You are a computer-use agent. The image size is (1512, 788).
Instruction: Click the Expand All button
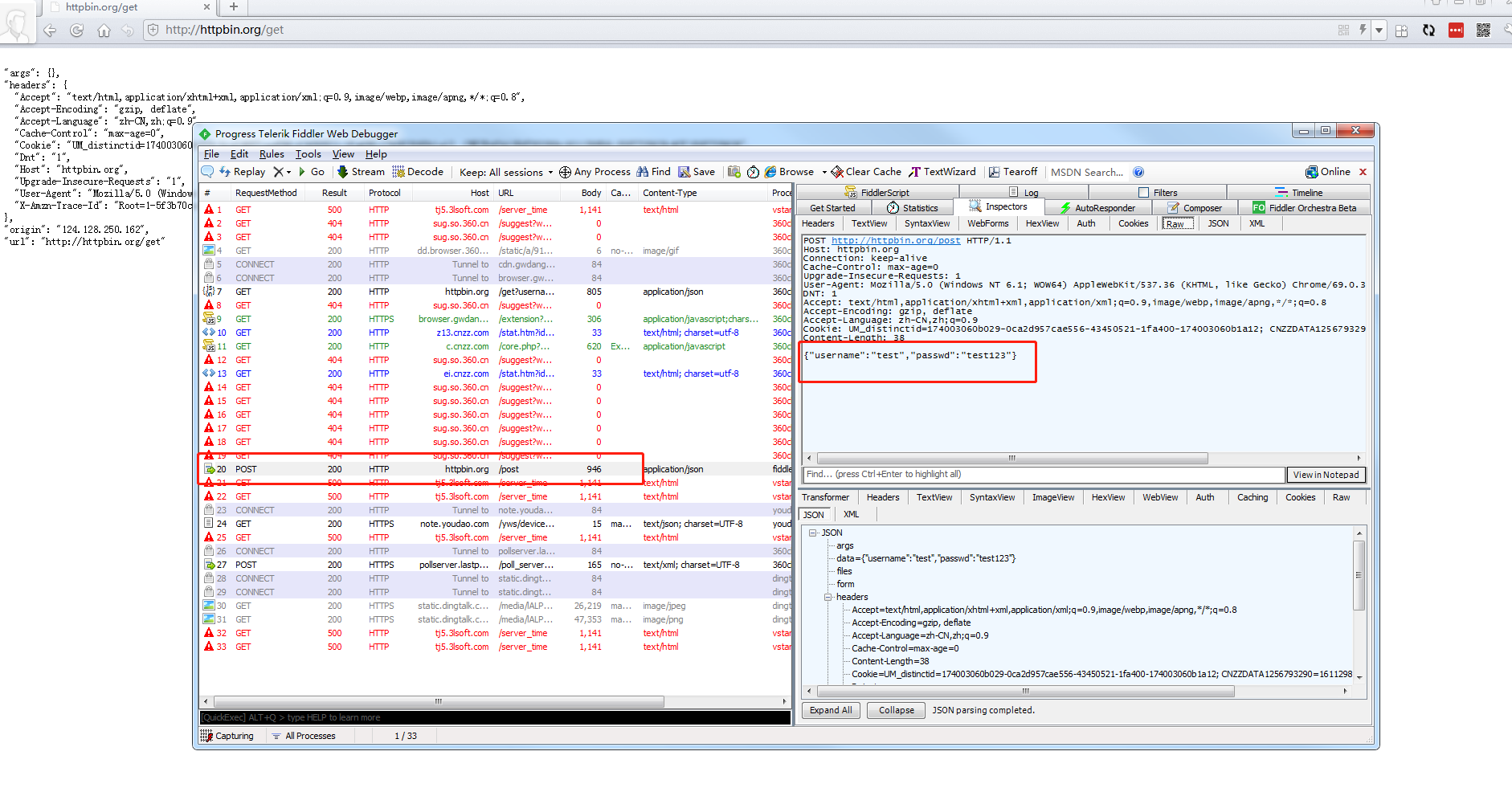click(831, 710)
